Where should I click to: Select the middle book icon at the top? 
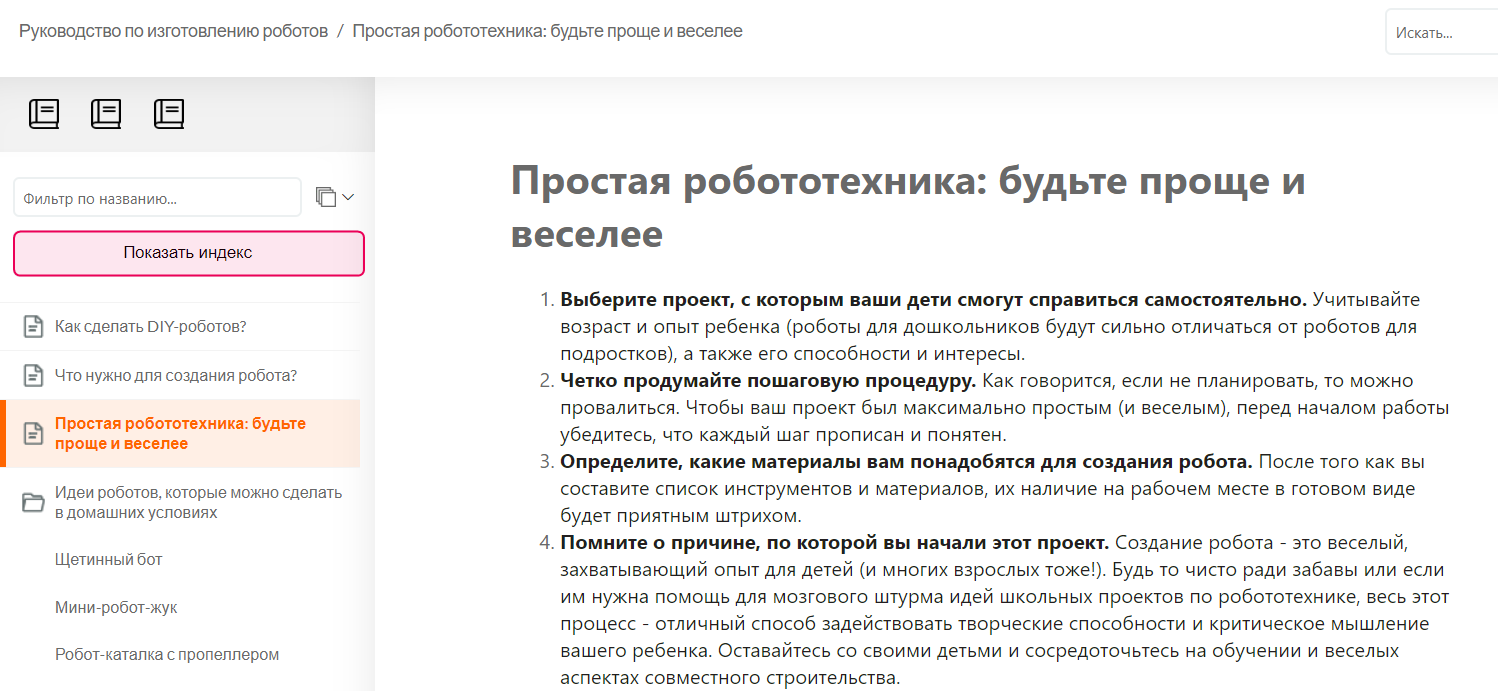tap(106, 113)
